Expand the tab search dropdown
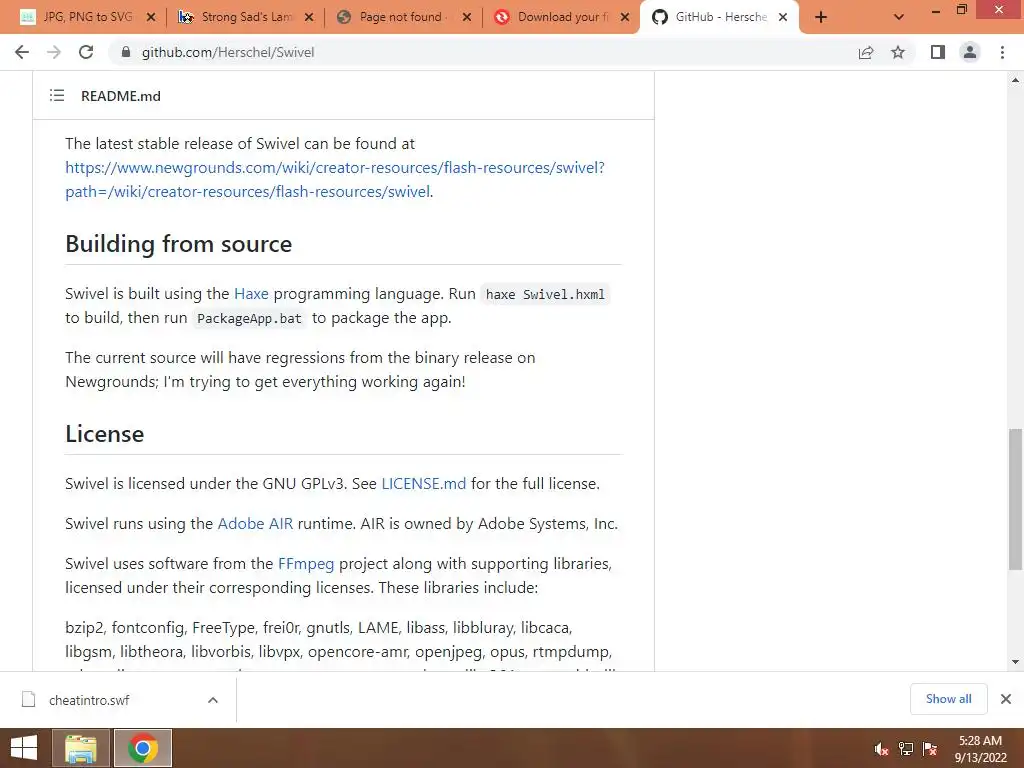 click(899, 17)
